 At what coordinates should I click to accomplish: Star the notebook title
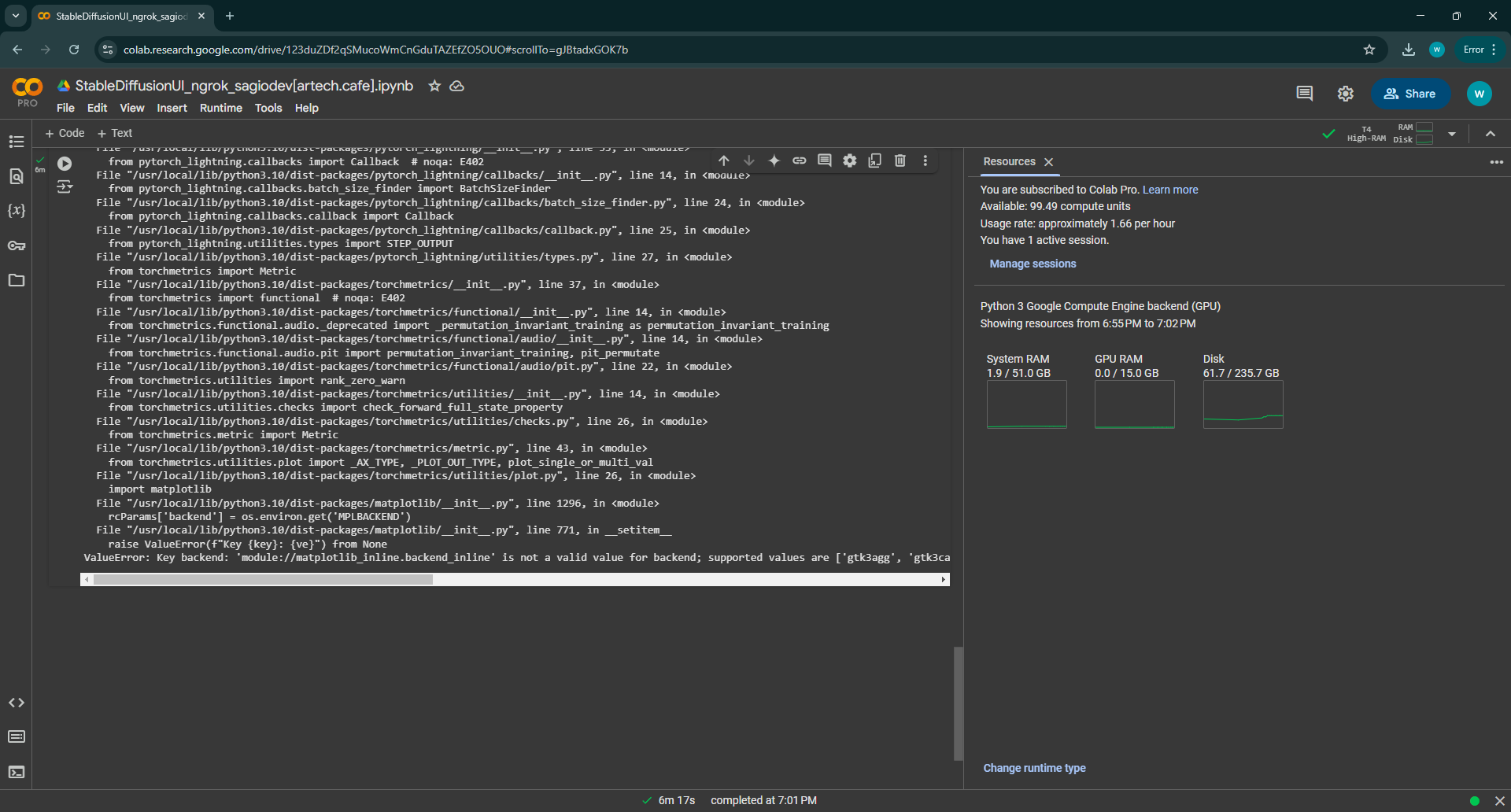point(434,86)
